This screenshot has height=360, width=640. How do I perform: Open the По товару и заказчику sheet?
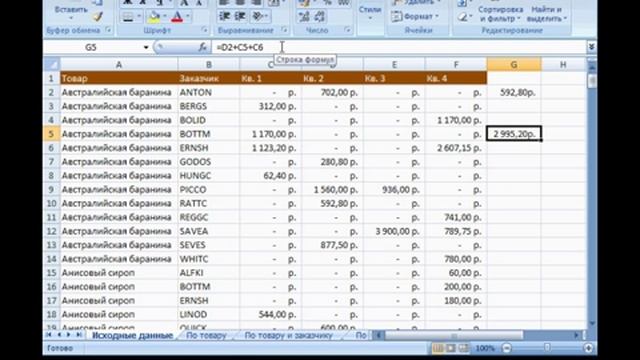point(289,336)
